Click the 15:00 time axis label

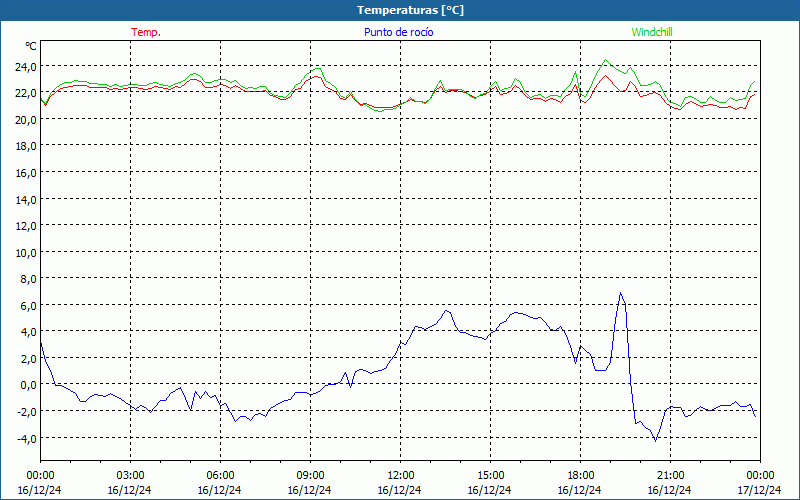pyautogui.click(x=490, y=475)
